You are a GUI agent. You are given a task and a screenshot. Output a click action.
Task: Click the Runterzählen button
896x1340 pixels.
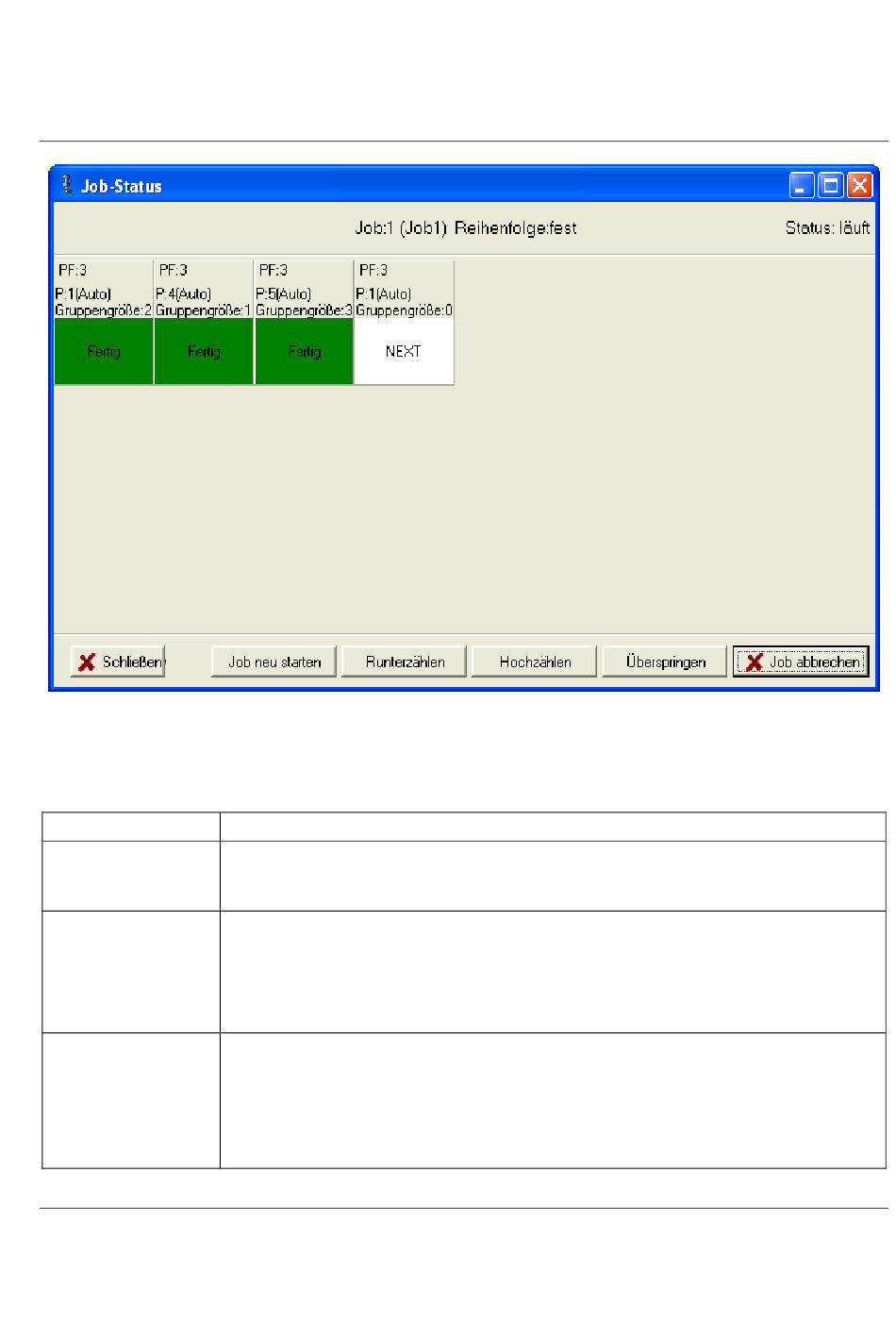(x=405, y=662)
